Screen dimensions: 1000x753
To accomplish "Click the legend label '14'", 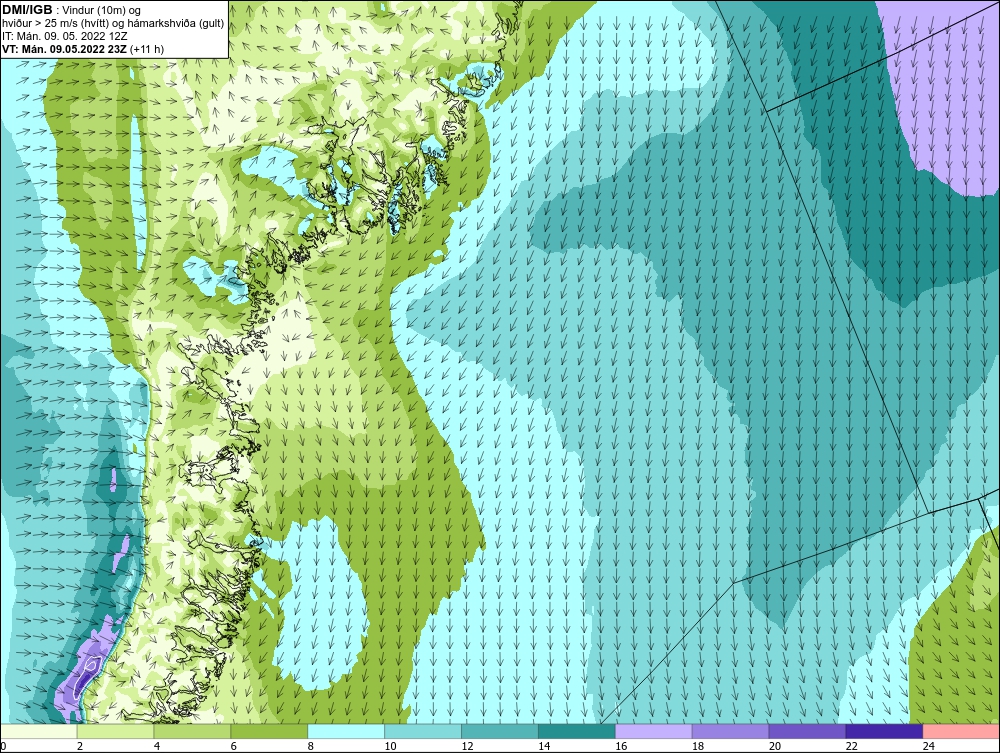I will [544, 746].
